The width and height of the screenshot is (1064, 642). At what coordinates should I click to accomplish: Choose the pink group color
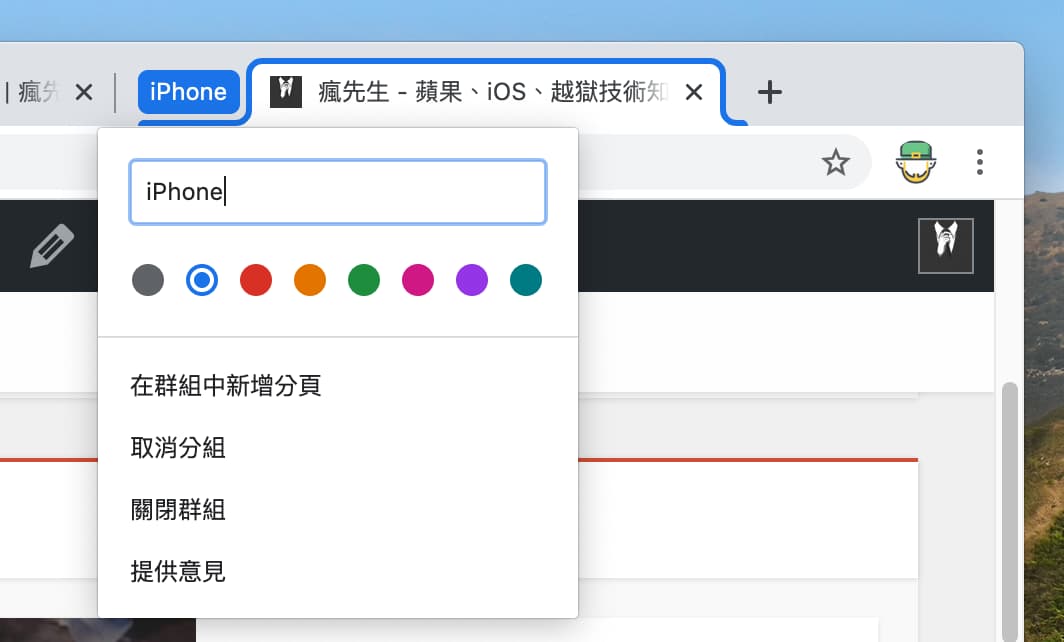tap(417, 280)
